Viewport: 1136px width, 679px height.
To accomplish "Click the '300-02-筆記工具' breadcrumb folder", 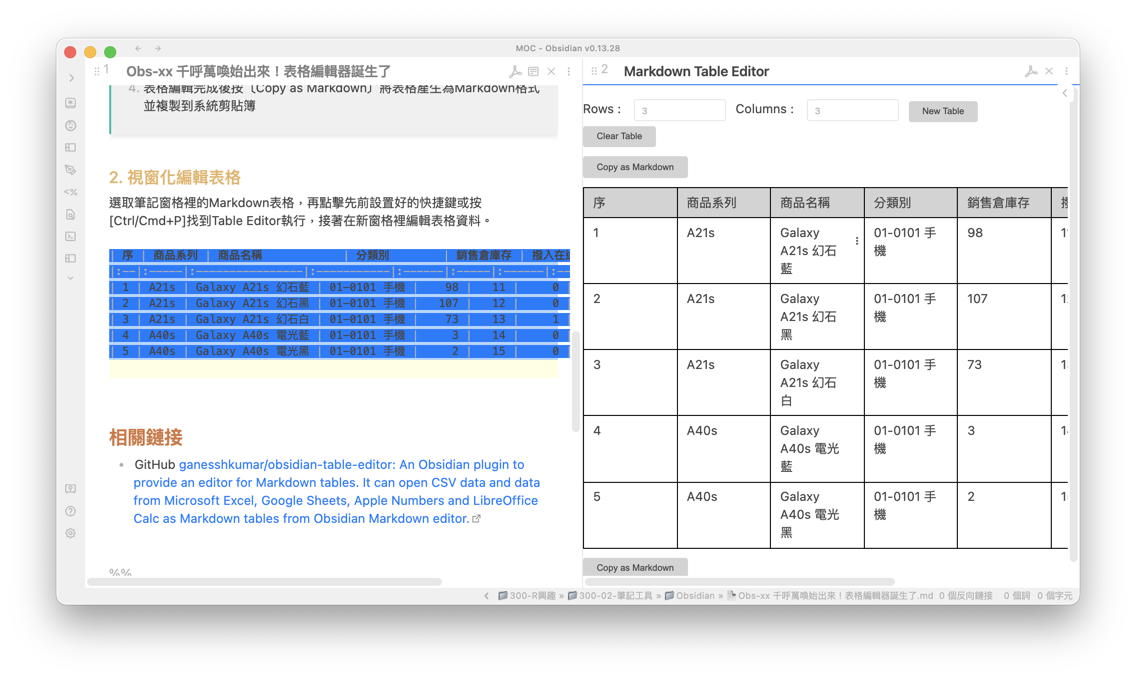I will coord(610,596).
